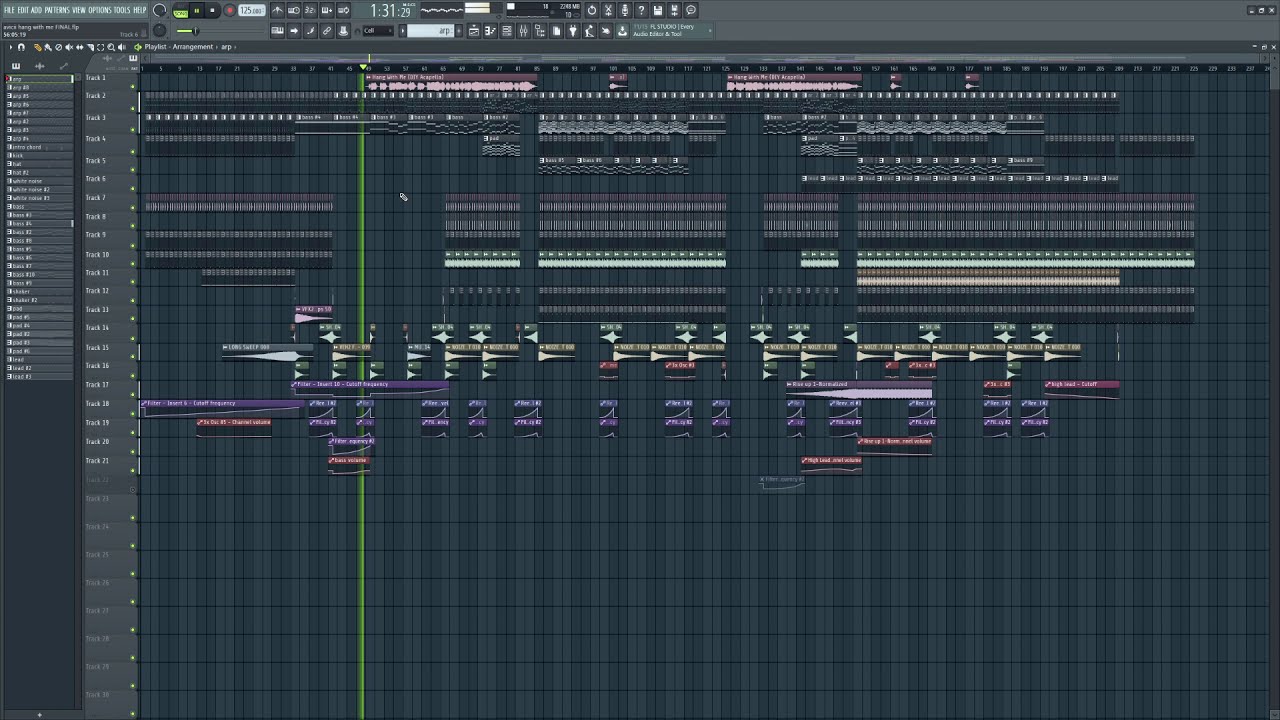
Task: Open the Channel rack toolbar icon
Action: tap(507, 31)
